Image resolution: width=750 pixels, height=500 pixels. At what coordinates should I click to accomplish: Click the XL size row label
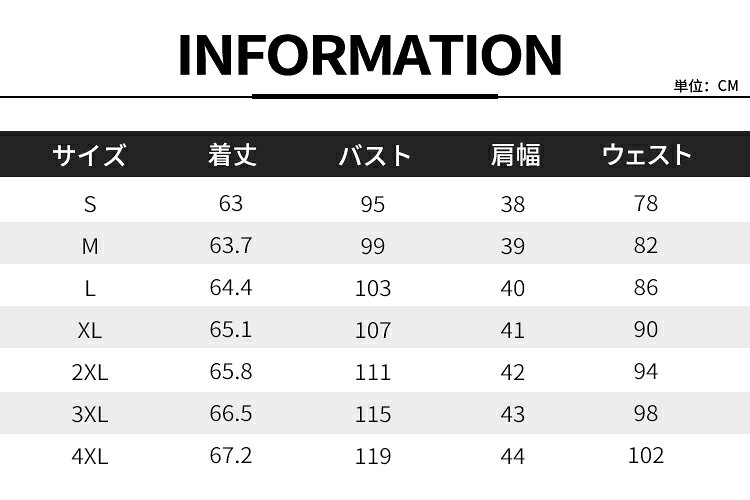(x=90, y=330)
